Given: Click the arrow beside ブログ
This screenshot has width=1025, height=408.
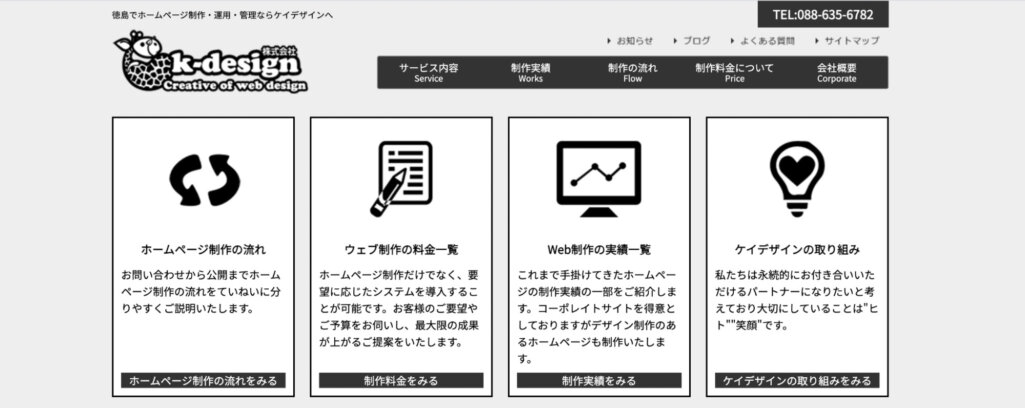Looking at the screenshot, I should pos(675,41).
